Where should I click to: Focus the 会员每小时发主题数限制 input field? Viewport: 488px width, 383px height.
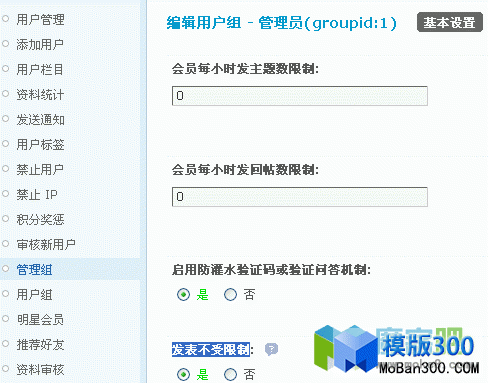[300, 96]
